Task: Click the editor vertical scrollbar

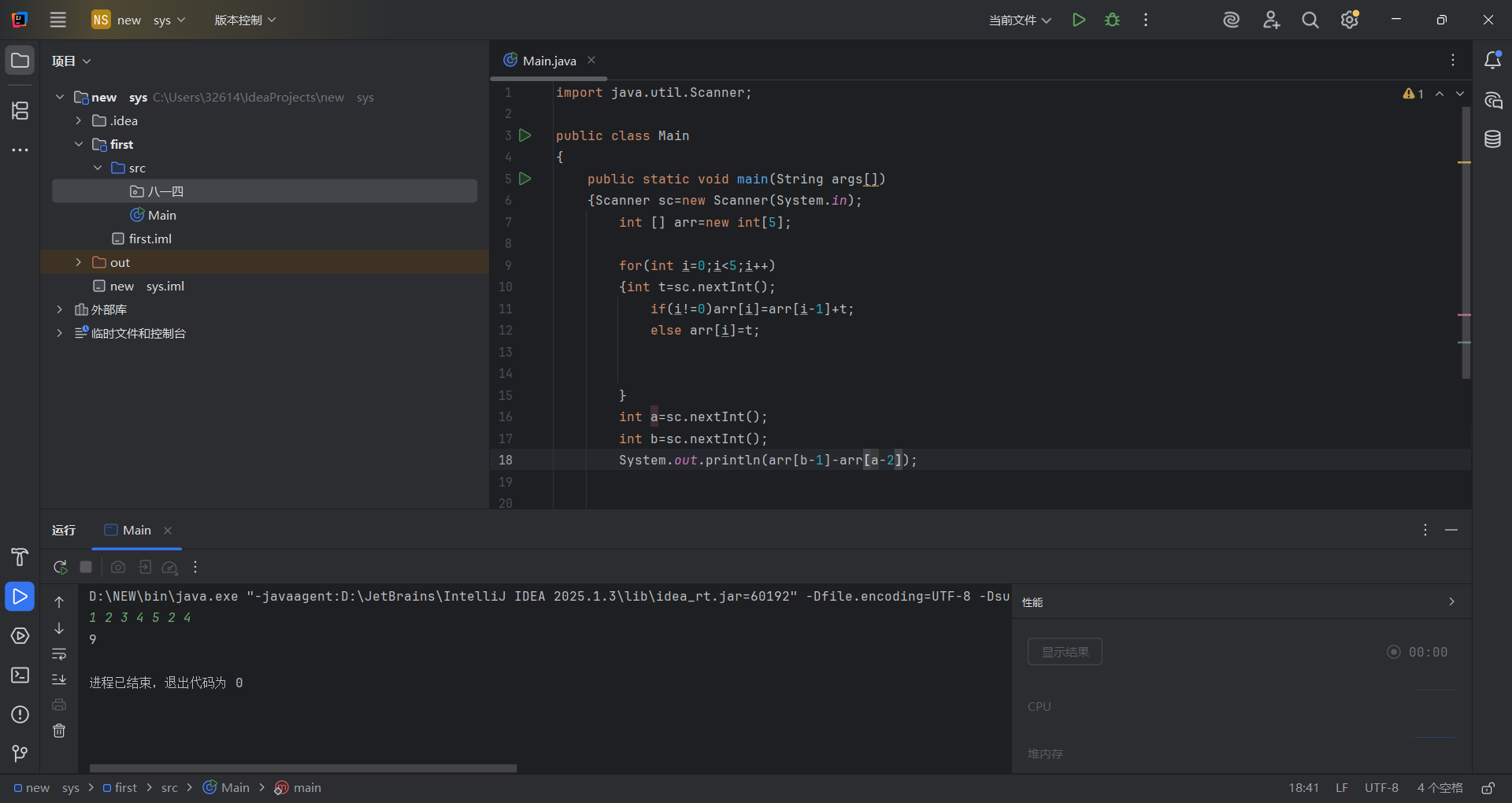Action: (x=1466, y=243)
